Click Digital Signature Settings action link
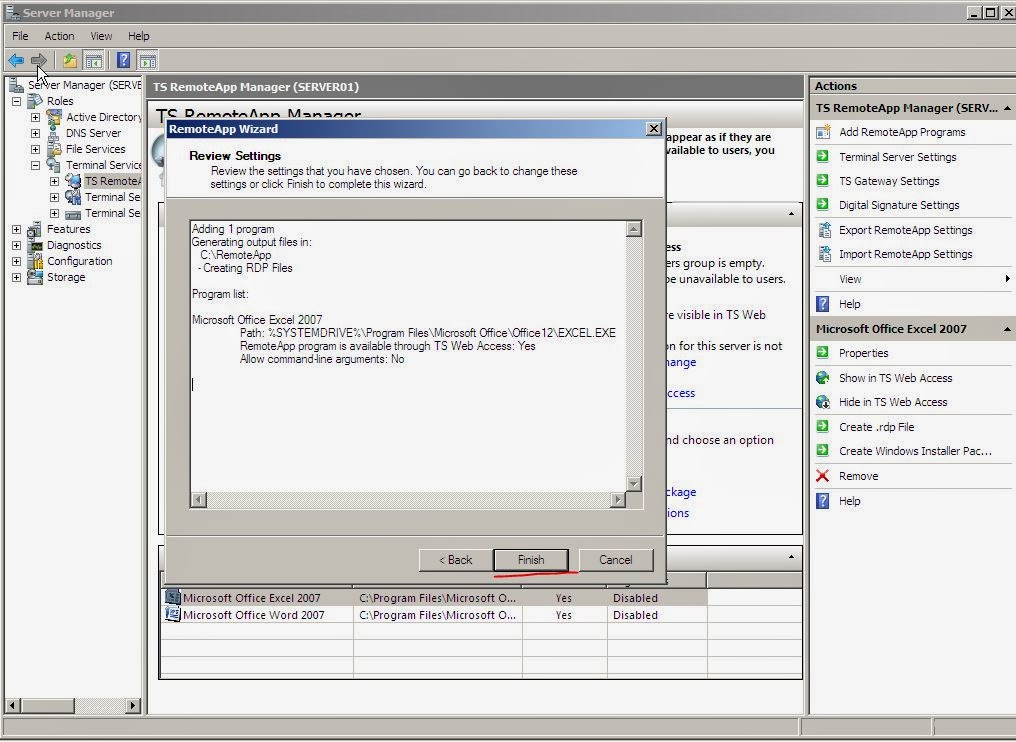Image resolution: width=1016 pixels, height=742 pixels. (899, 205)
